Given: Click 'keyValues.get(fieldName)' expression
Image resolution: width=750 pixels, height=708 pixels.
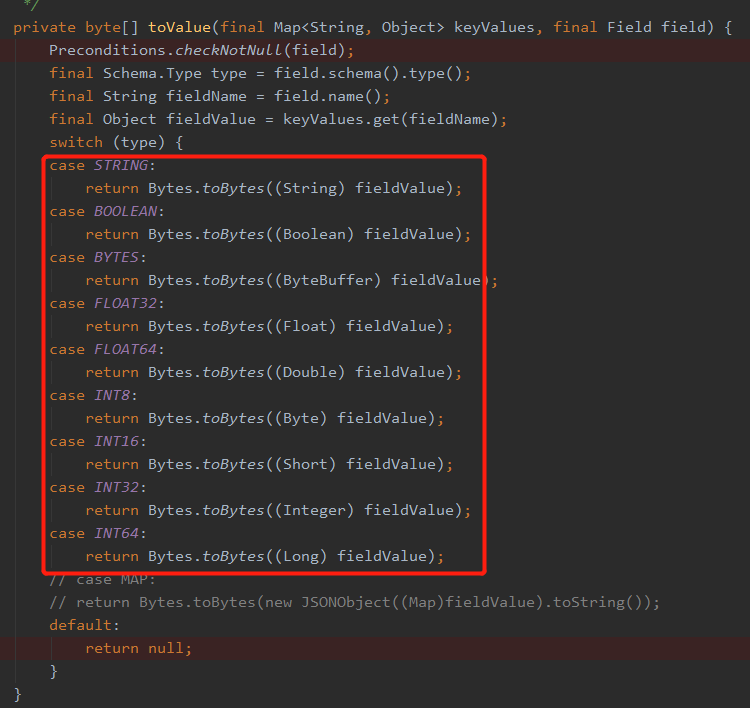Looking at the screenshot, I should click(x=390, y=119).
